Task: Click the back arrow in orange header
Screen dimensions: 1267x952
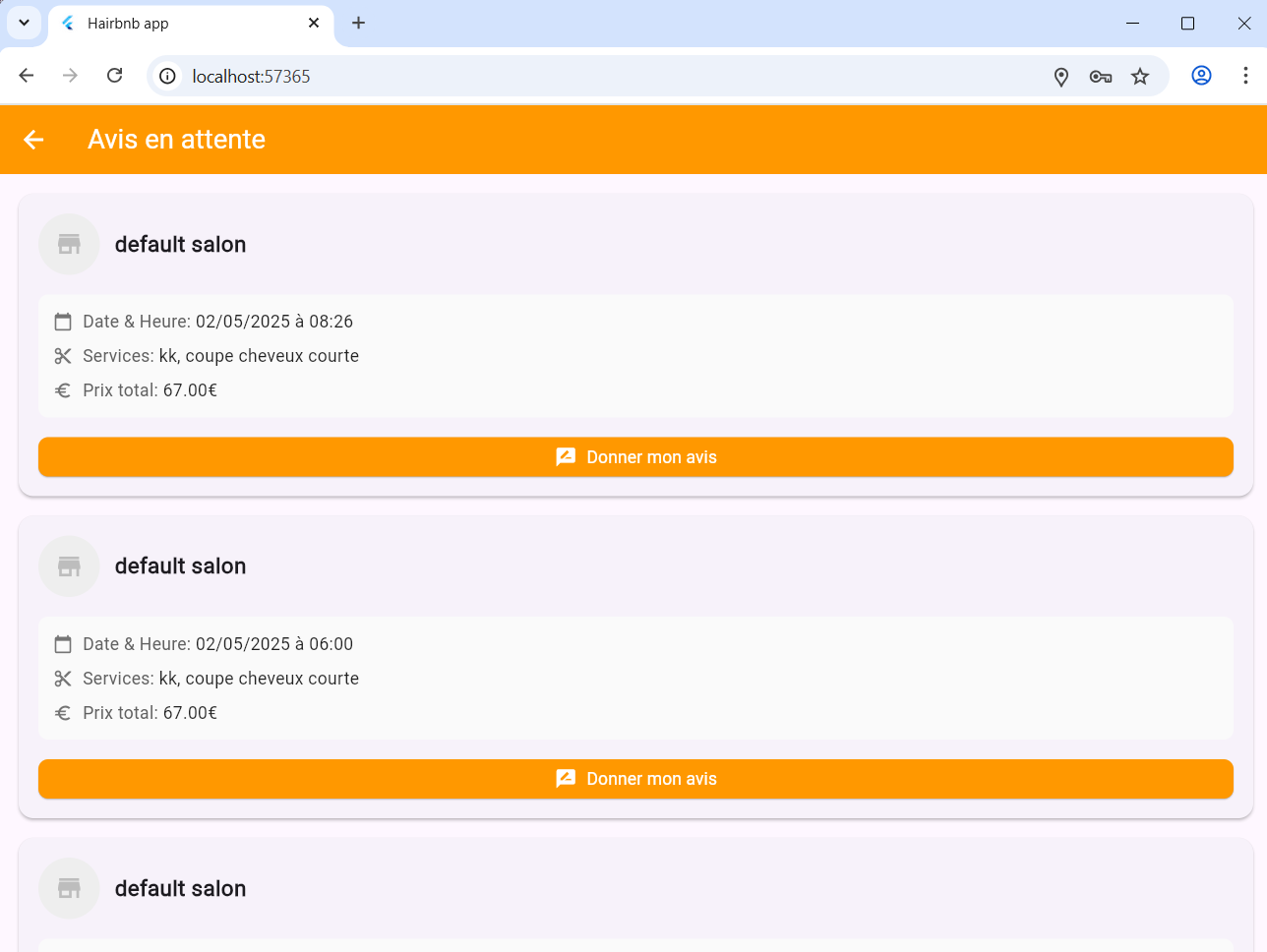Action: [x=33, y=140]
